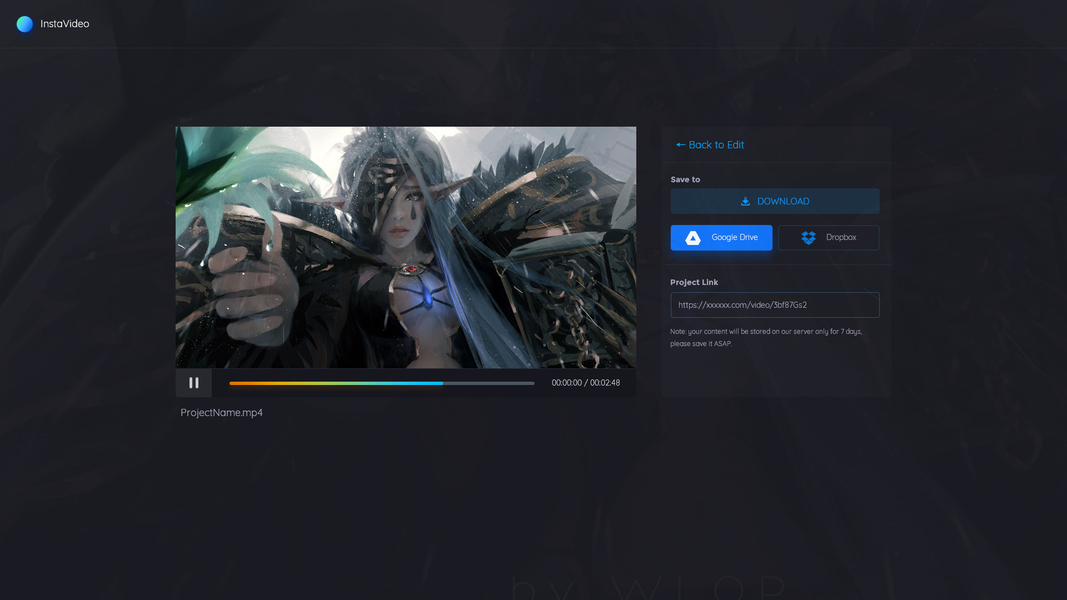Screen dimensions: 1067x600
Task: Click the 00:00:00 / 00:02:48 timestamp
Action: (586, 383)
